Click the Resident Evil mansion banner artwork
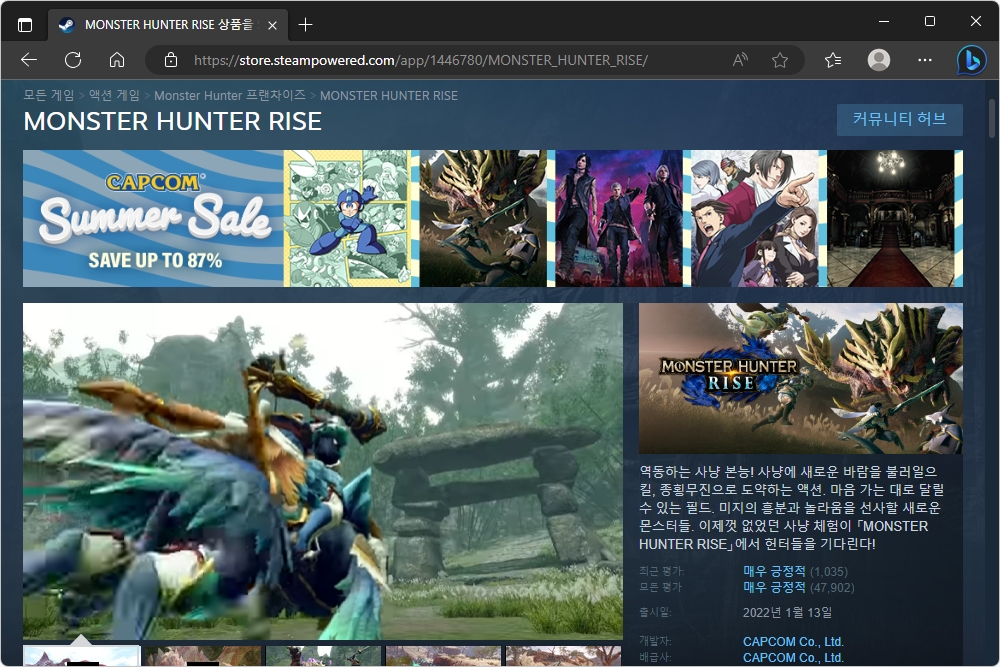The width and height of the screenshot is (1000, 667). [891, 219]
